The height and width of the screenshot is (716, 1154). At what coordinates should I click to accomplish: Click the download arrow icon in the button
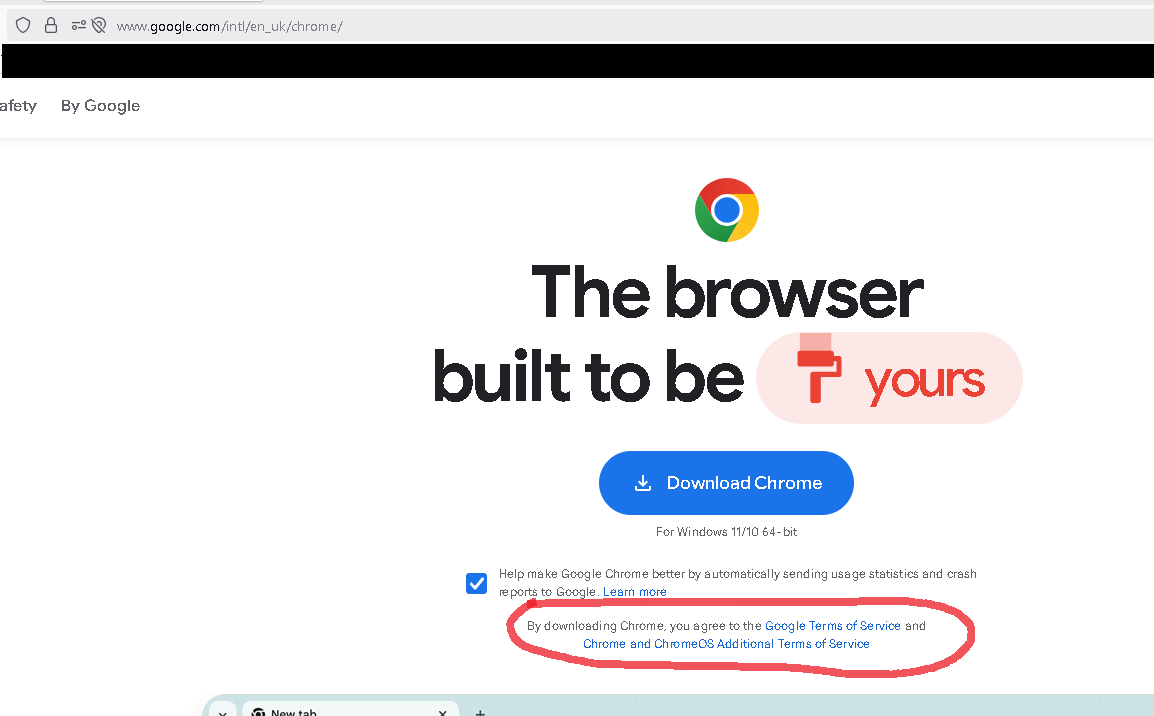(643, 483)
